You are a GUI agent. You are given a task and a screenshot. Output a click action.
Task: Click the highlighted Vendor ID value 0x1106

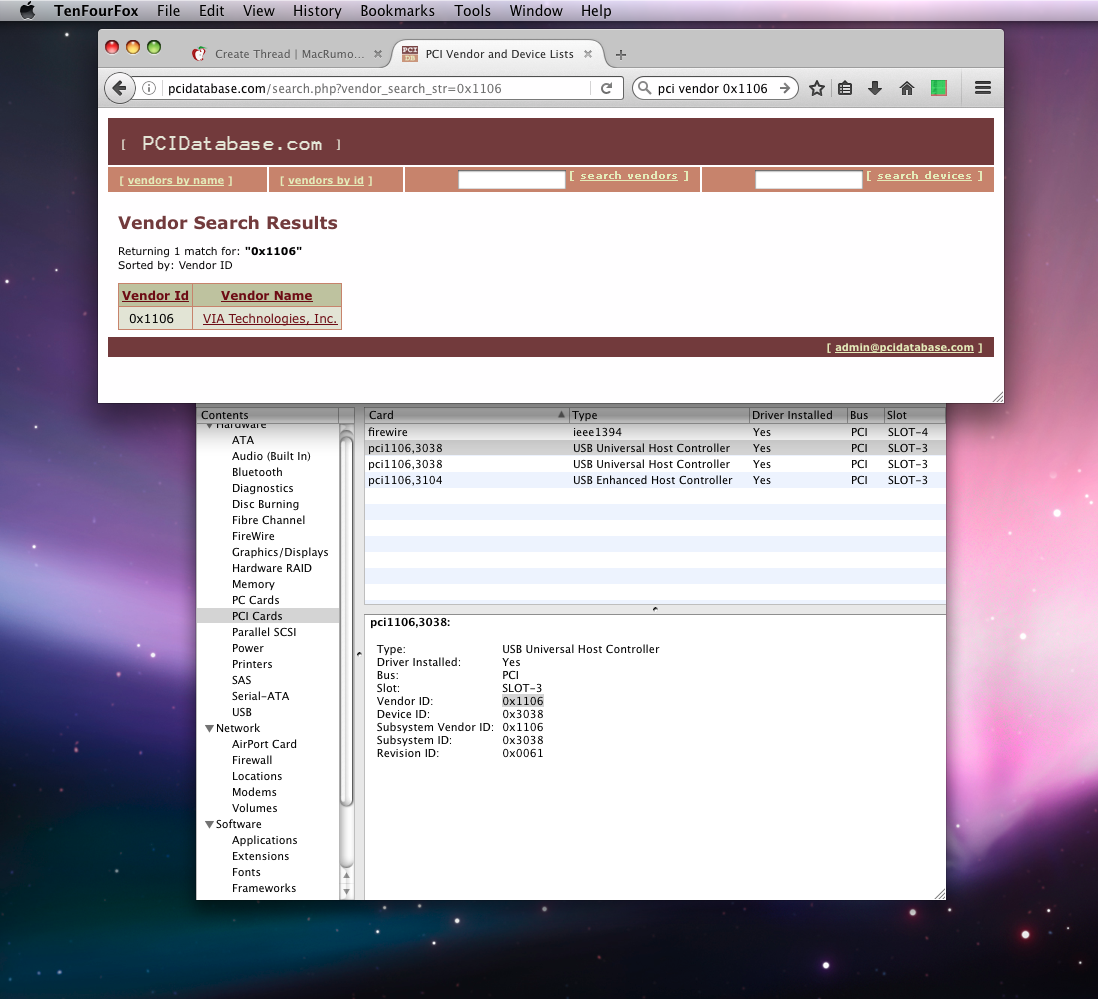coord(522,701)
